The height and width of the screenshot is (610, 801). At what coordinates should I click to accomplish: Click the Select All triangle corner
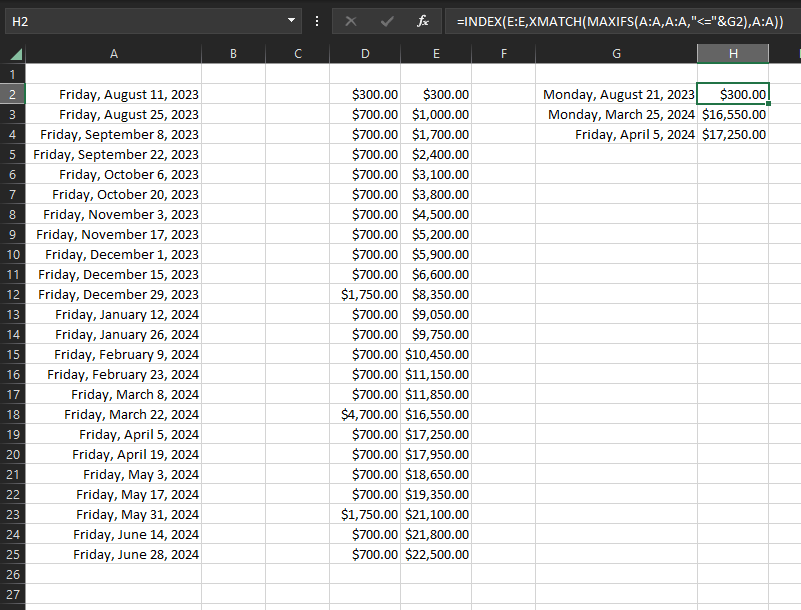(16, 54)
